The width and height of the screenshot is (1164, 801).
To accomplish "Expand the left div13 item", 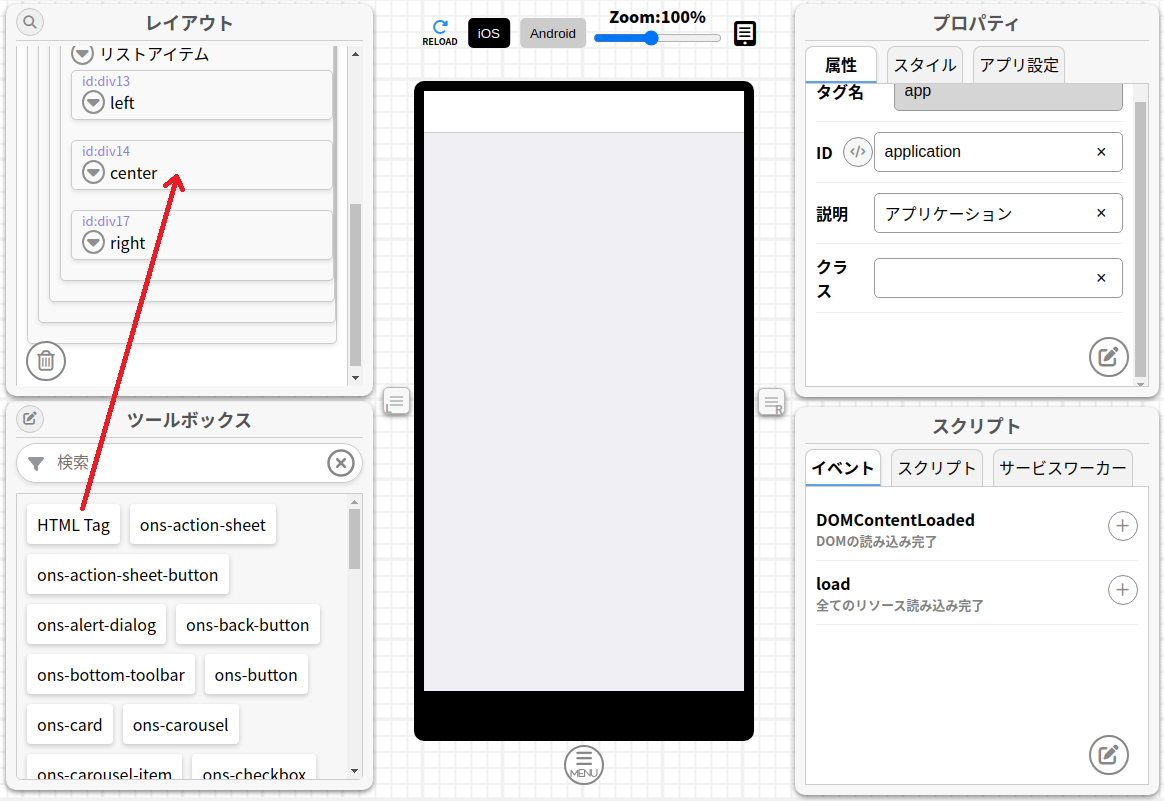I will (93, 102).
